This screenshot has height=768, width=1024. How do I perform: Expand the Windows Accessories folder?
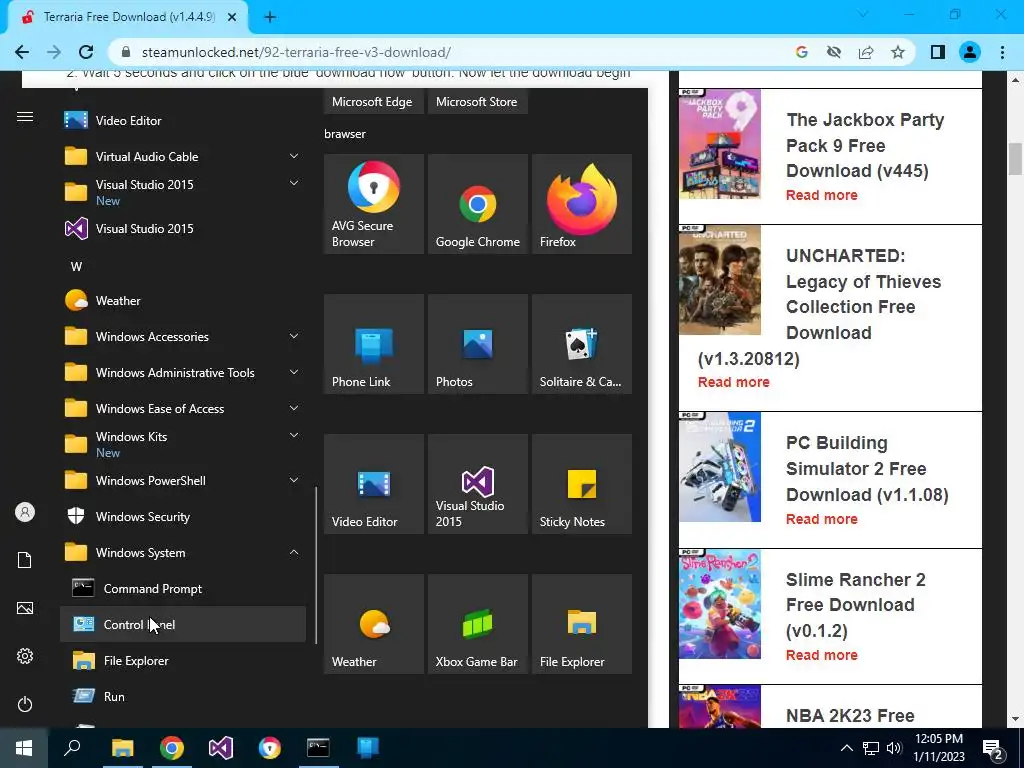click(x=183, y=337)
